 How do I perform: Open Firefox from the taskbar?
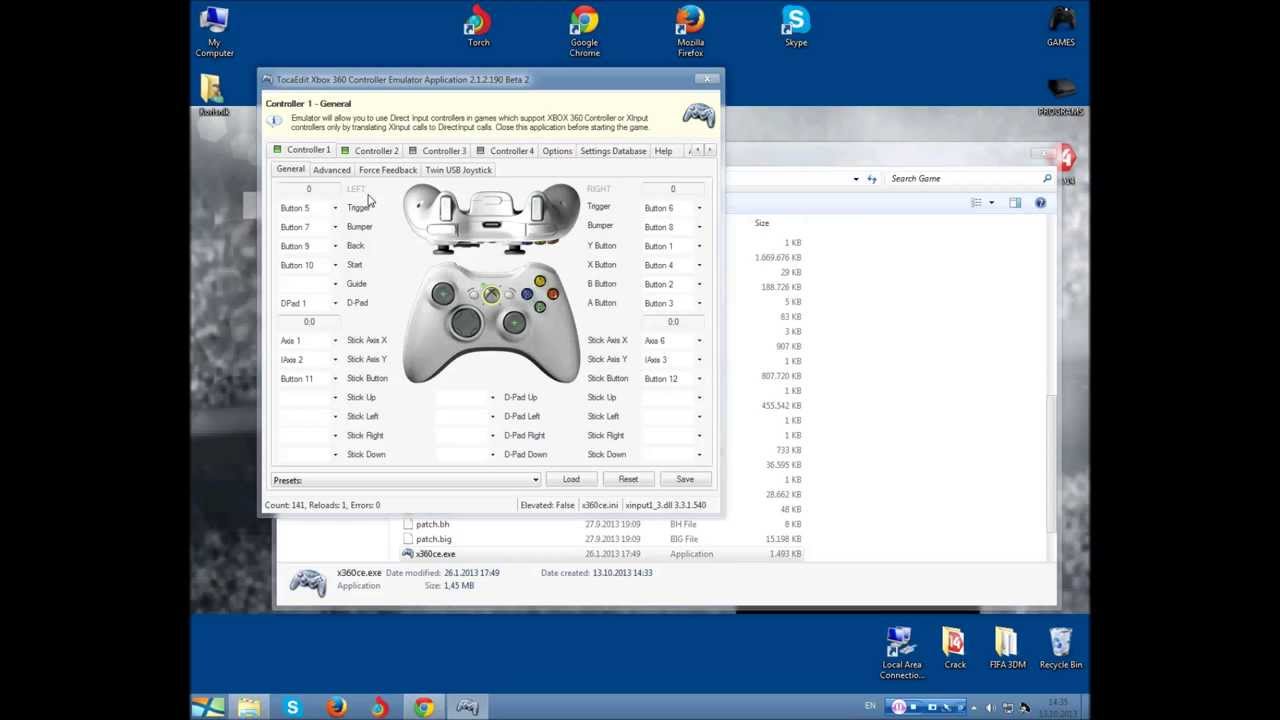[x=336, y=708]
